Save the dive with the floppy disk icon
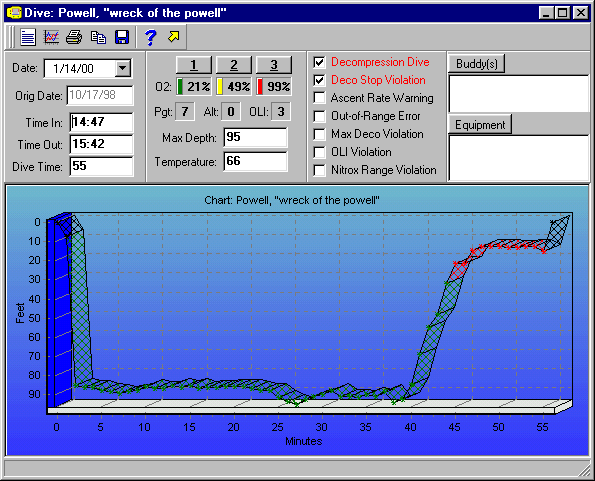Image resolution: width=595 pixels, height=481 pixels. [x=122, y=37]
